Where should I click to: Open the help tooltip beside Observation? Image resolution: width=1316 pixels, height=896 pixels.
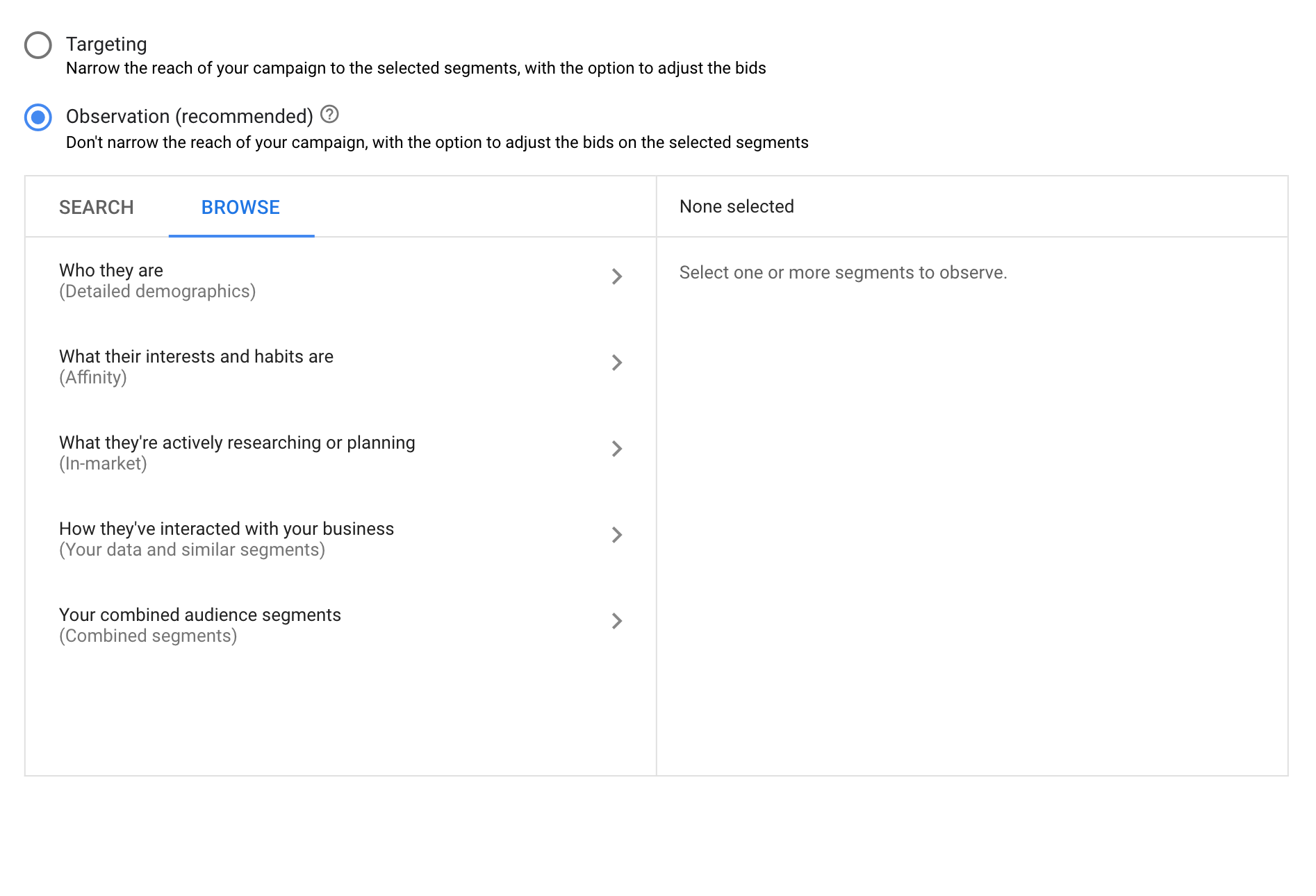click(x=329, y=113)
